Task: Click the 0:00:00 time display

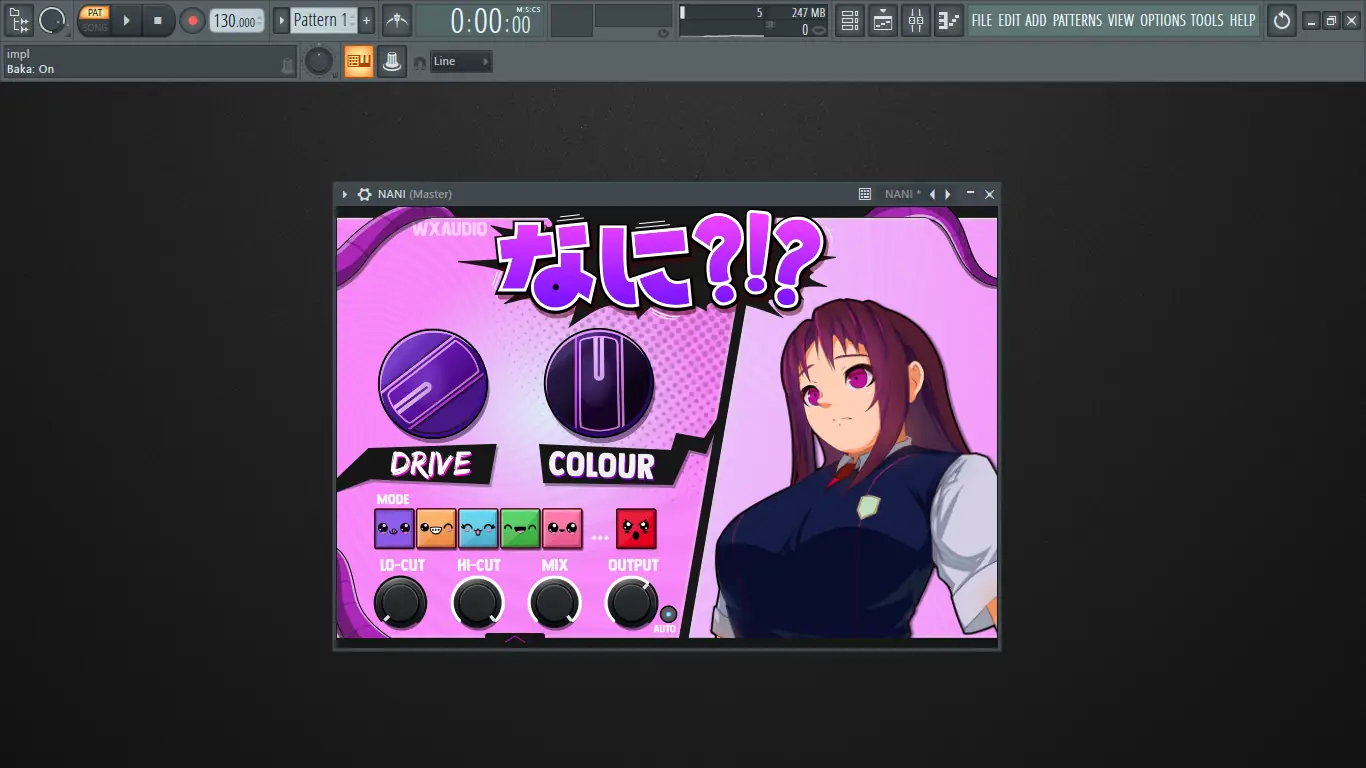Action: click(491, 21)
